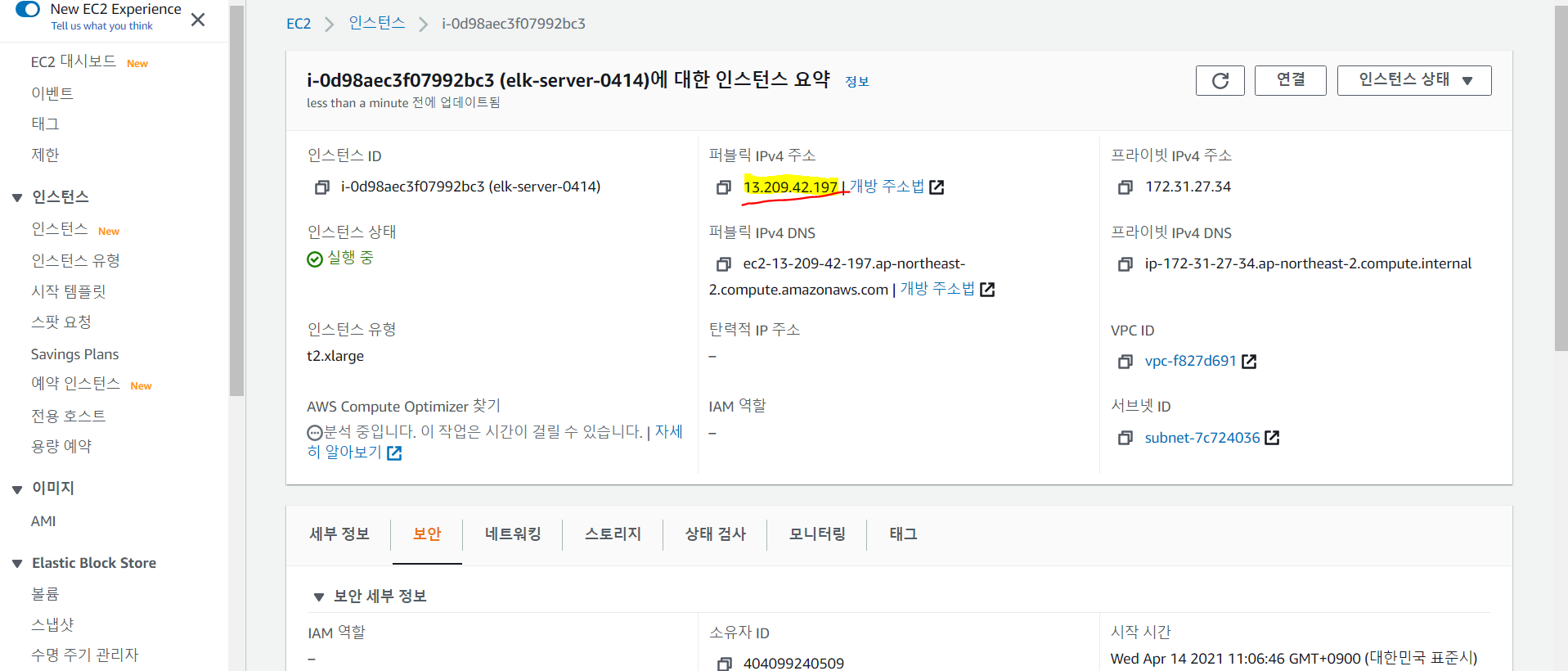Image resolution: width=1568 pixels, height=671 pixels.
Task: Open the 모니터링 tab
Action: tap(817, 534)
